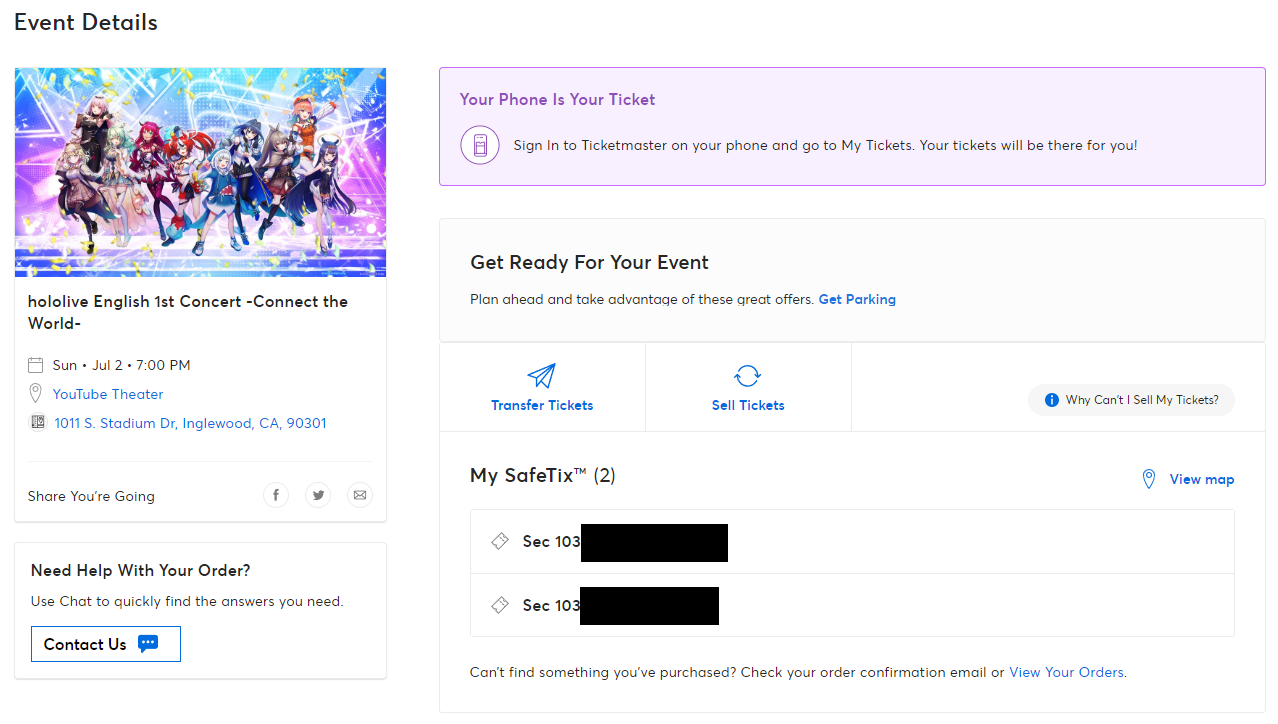Select the Transfer Tickets label

coord(542,405)
